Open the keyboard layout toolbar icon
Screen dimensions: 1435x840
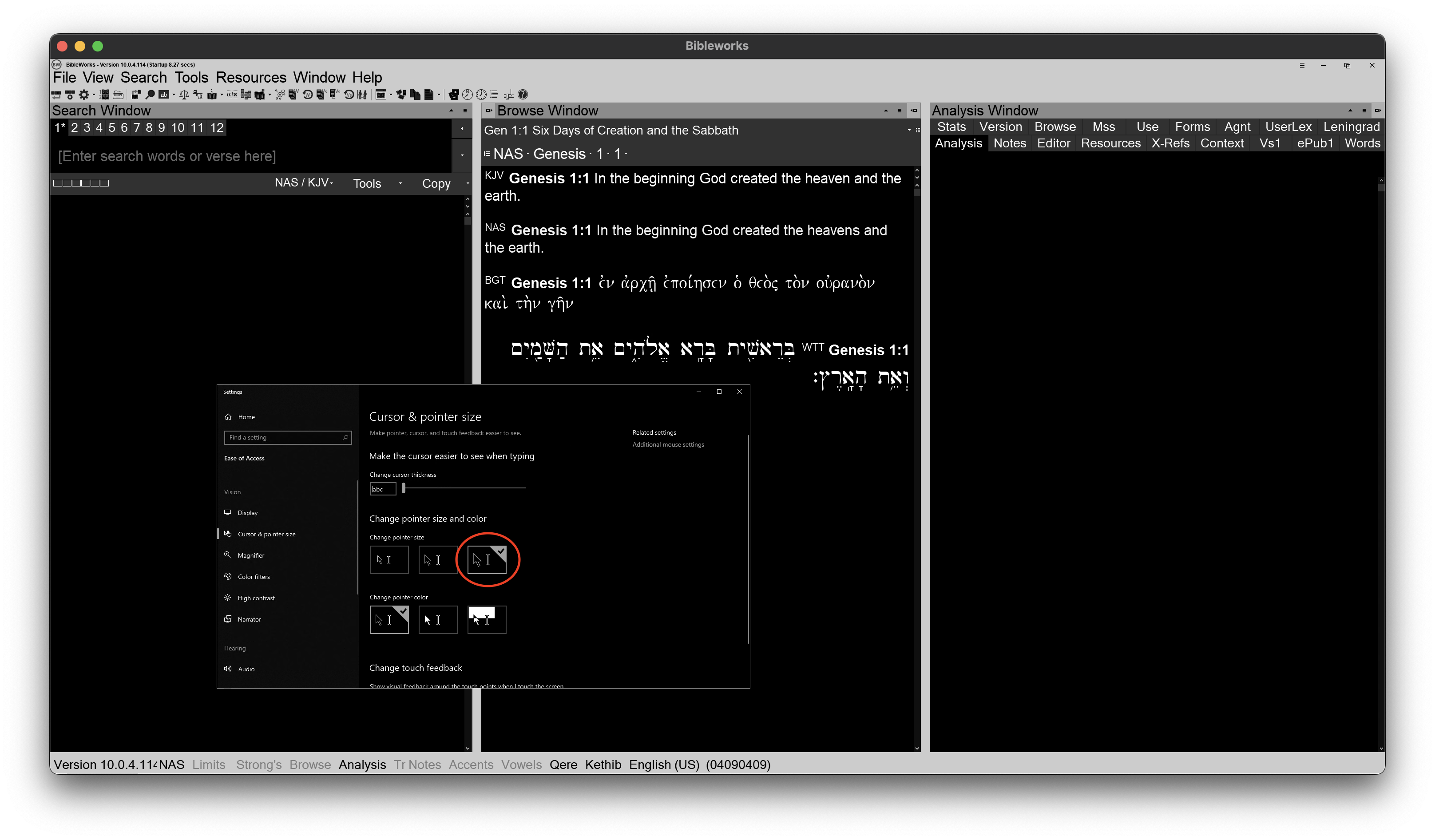click(118, 95)
